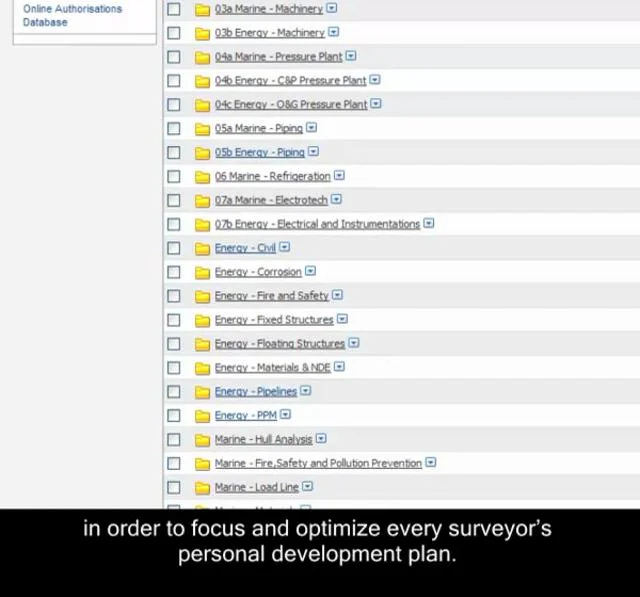Open the Energy - Pipelines folder link

pyautogui.click(x=256, y=392)
